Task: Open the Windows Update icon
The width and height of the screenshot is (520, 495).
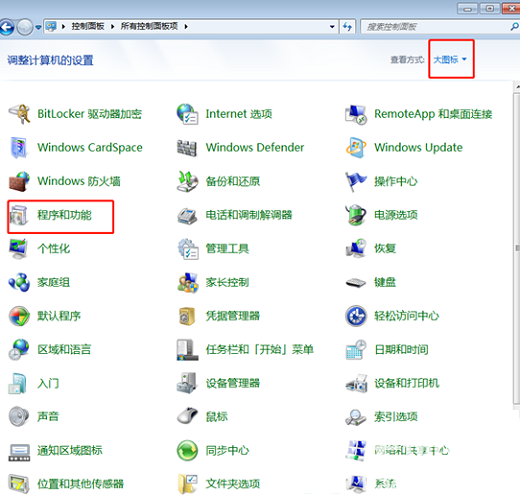Action: tap(356, 147)
